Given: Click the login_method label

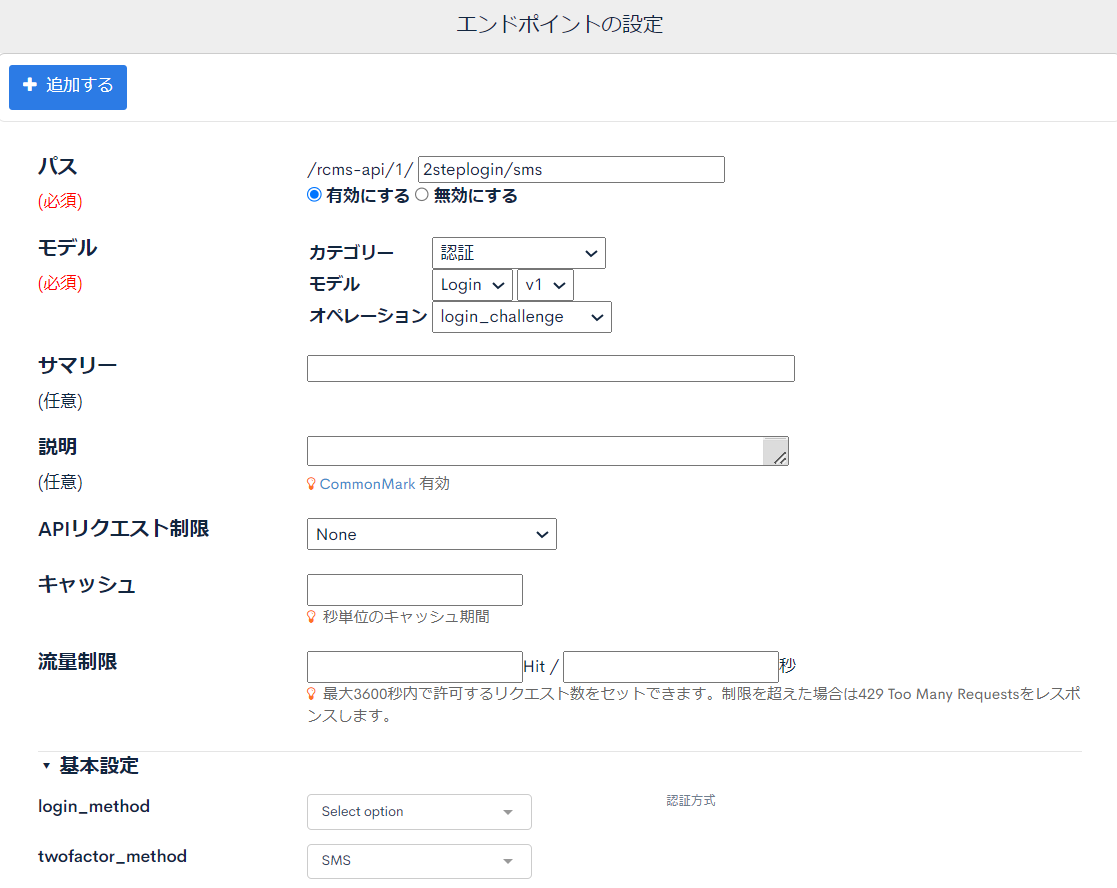Looking at the screenshot, I should coord(94,806).
